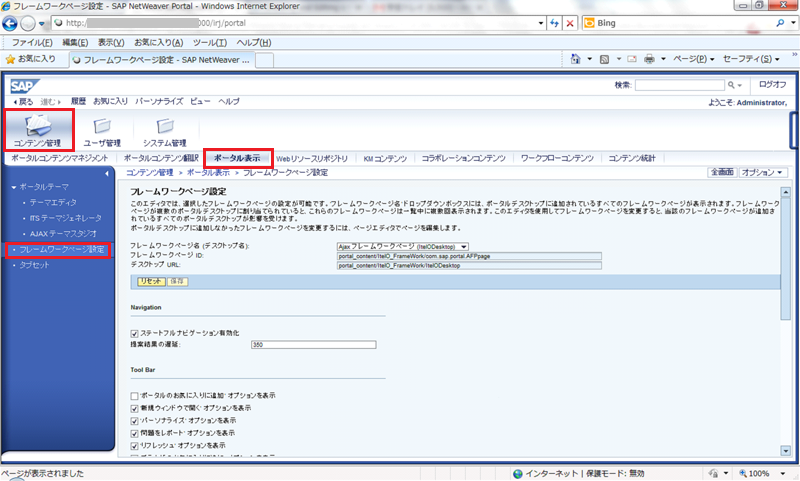800x481 pixels.
Task: Click the read mail icon
Action: [x=632, y=59]
